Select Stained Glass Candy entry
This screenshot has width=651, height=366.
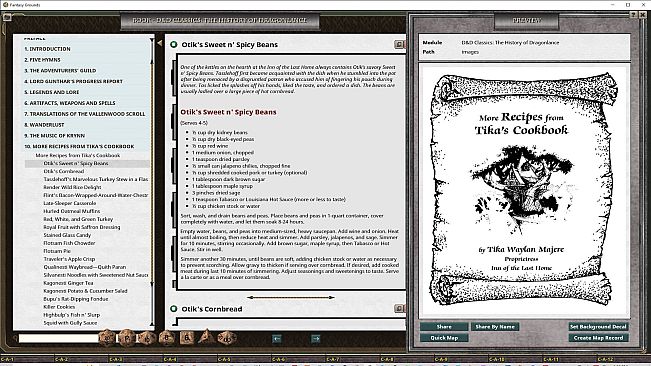pos(67,235)
